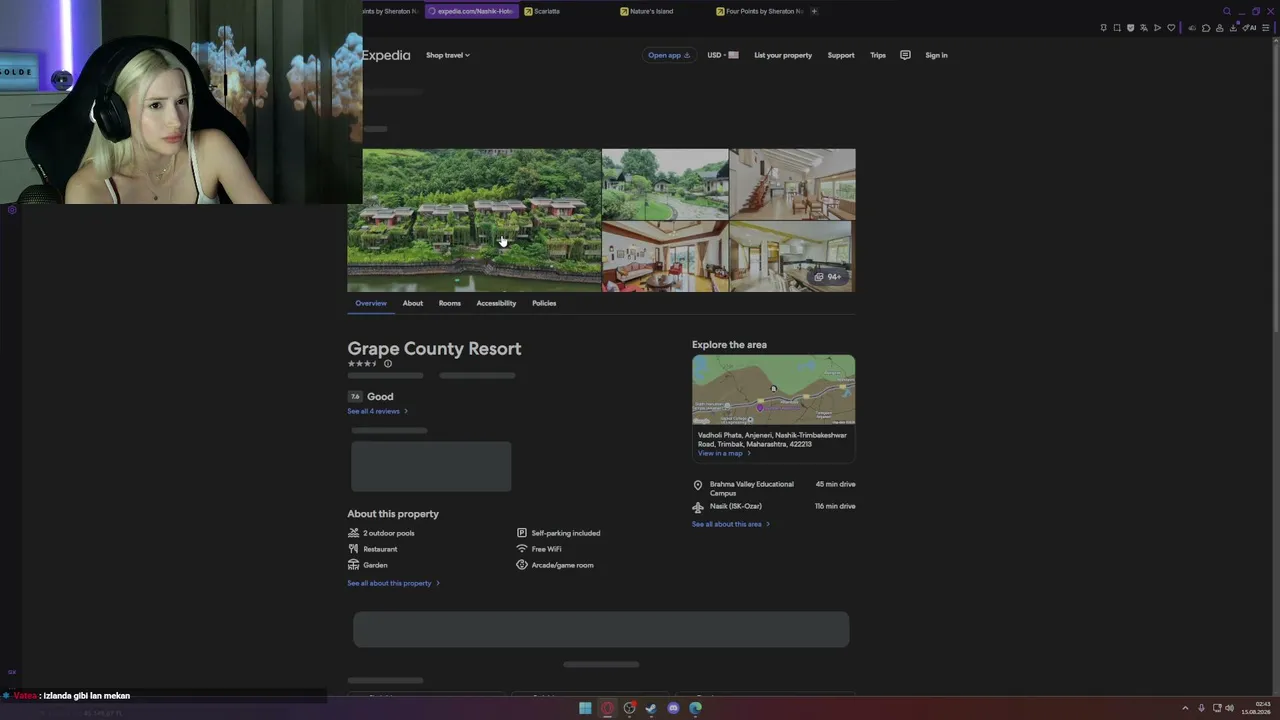This screenshot has height=720, width=1280.
Task: Open the browser easy setup menu icon
Action: 1265,28
